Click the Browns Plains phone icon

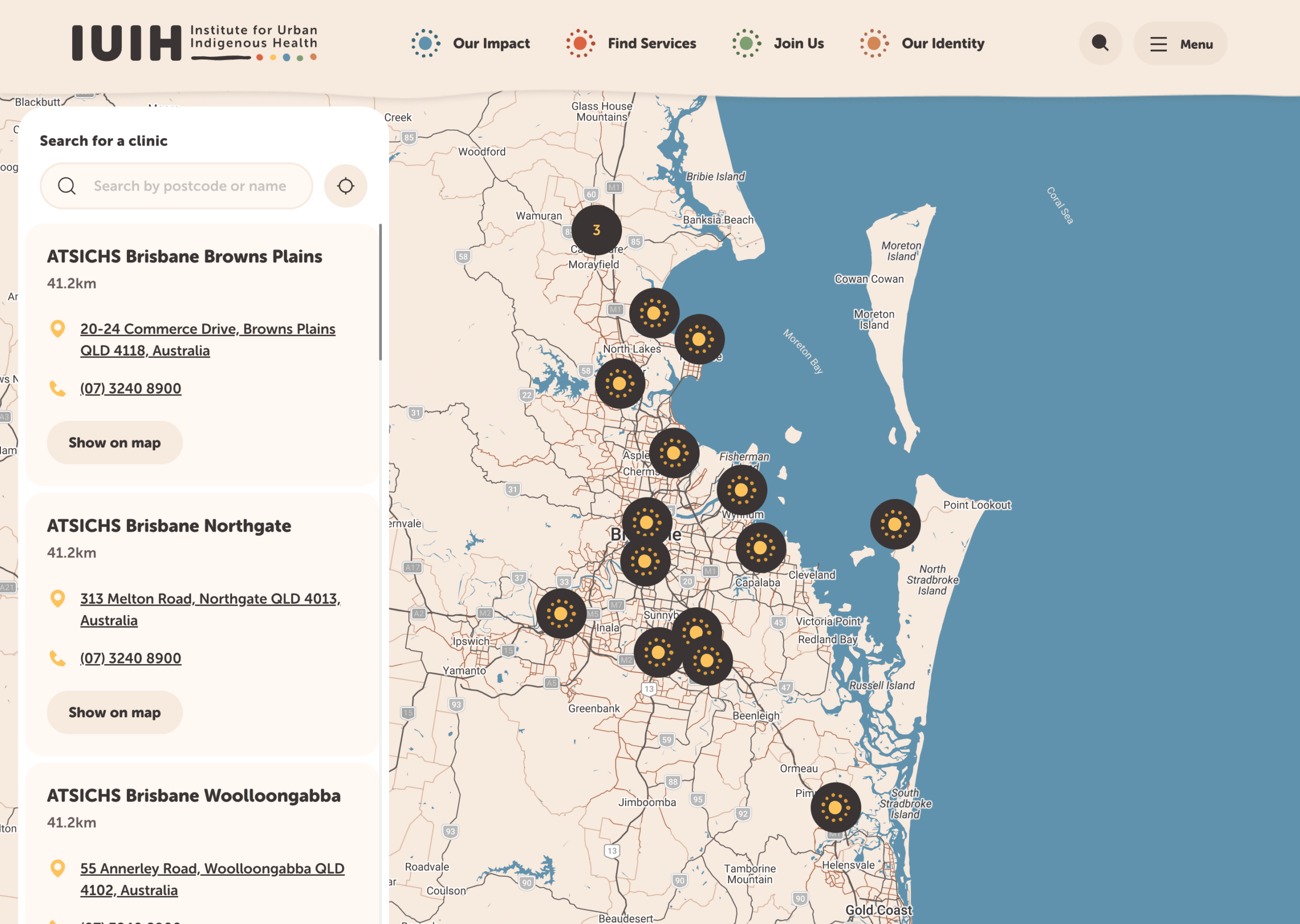coord(57,388)
